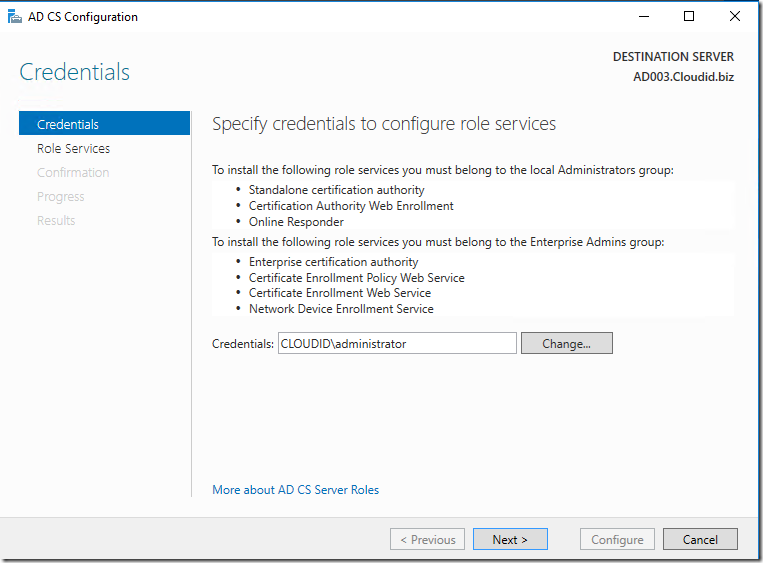Click the Configure button
763x563 pixels.
point(617,540)
